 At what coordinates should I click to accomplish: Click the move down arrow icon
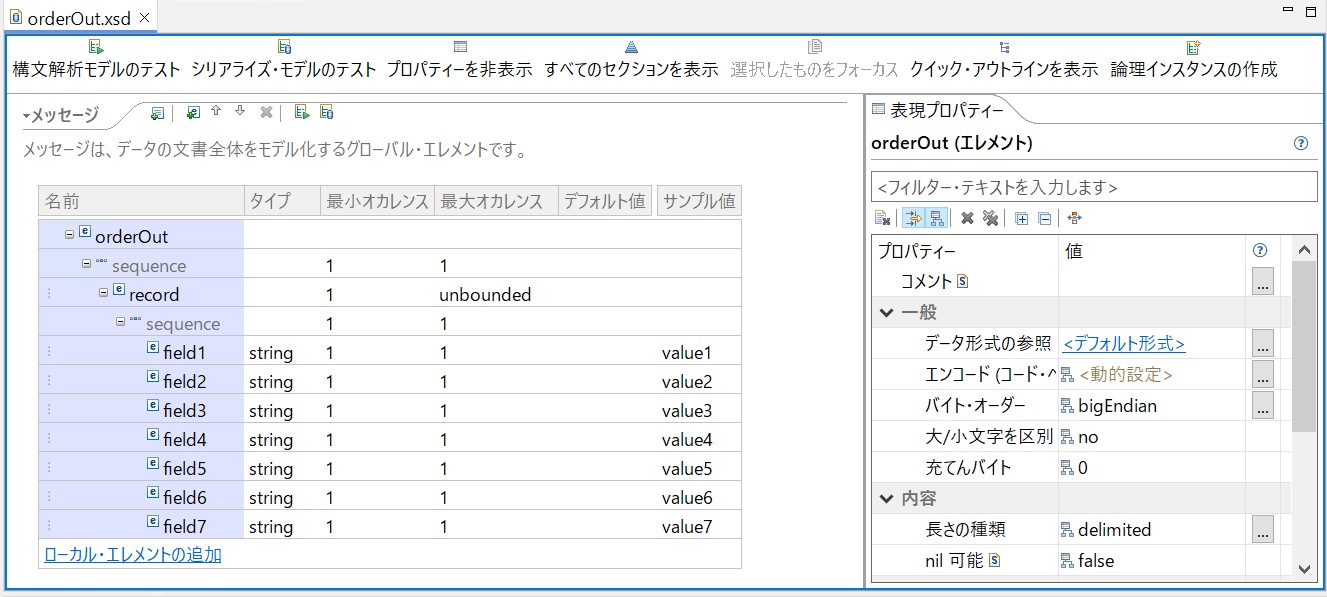[x=240, y=112]
